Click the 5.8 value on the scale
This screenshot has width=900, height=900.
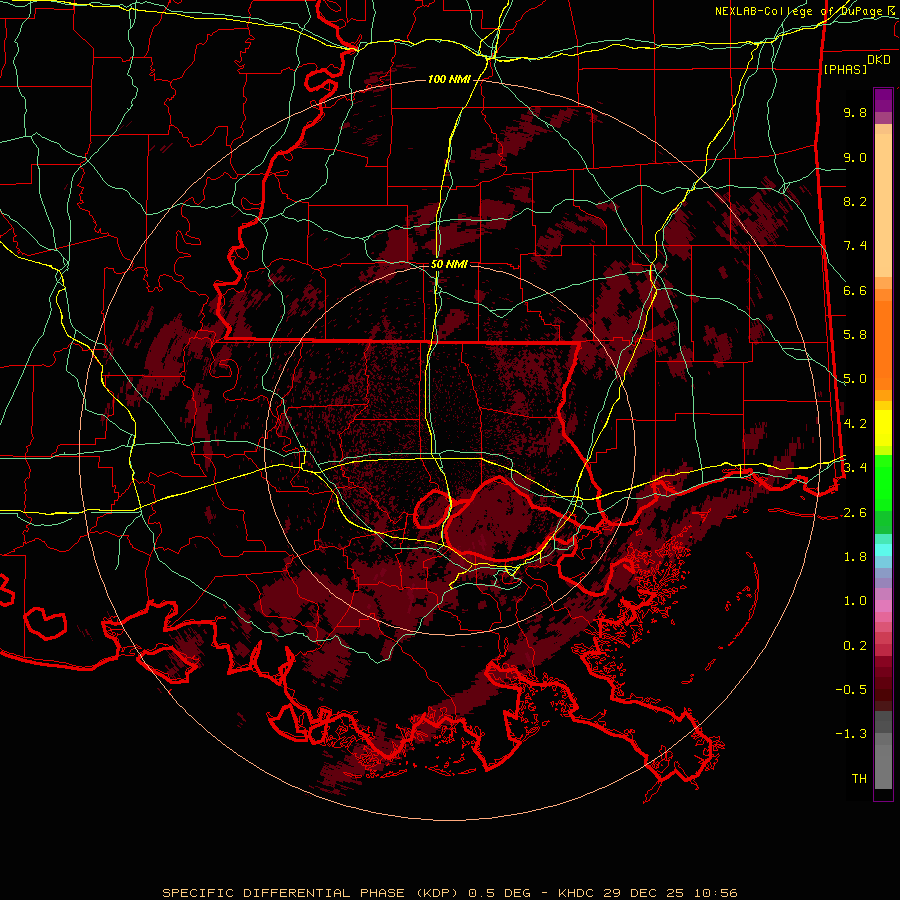click(x=855, y=335)
